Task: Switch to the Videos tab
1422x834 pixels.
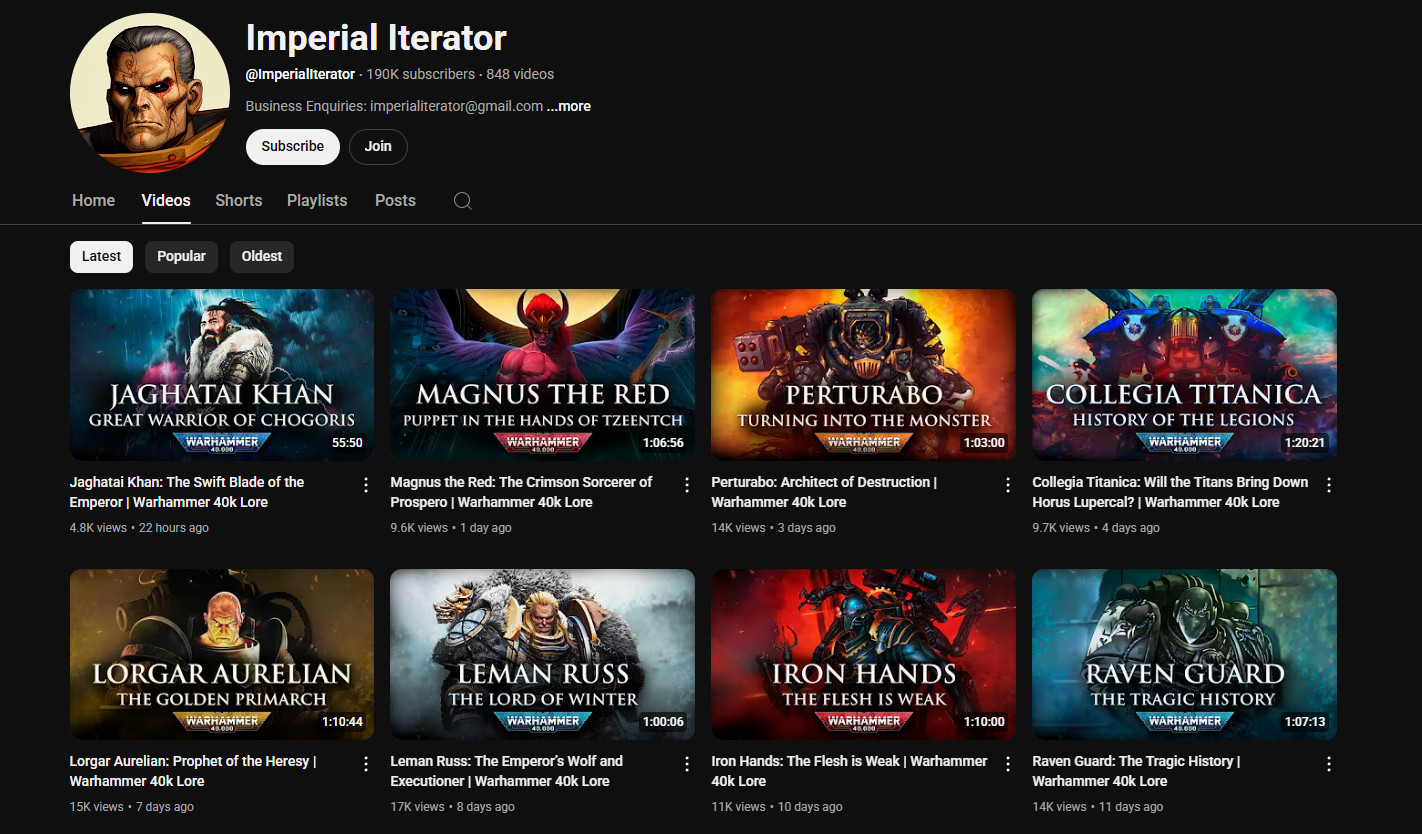Action: [166, 201]
